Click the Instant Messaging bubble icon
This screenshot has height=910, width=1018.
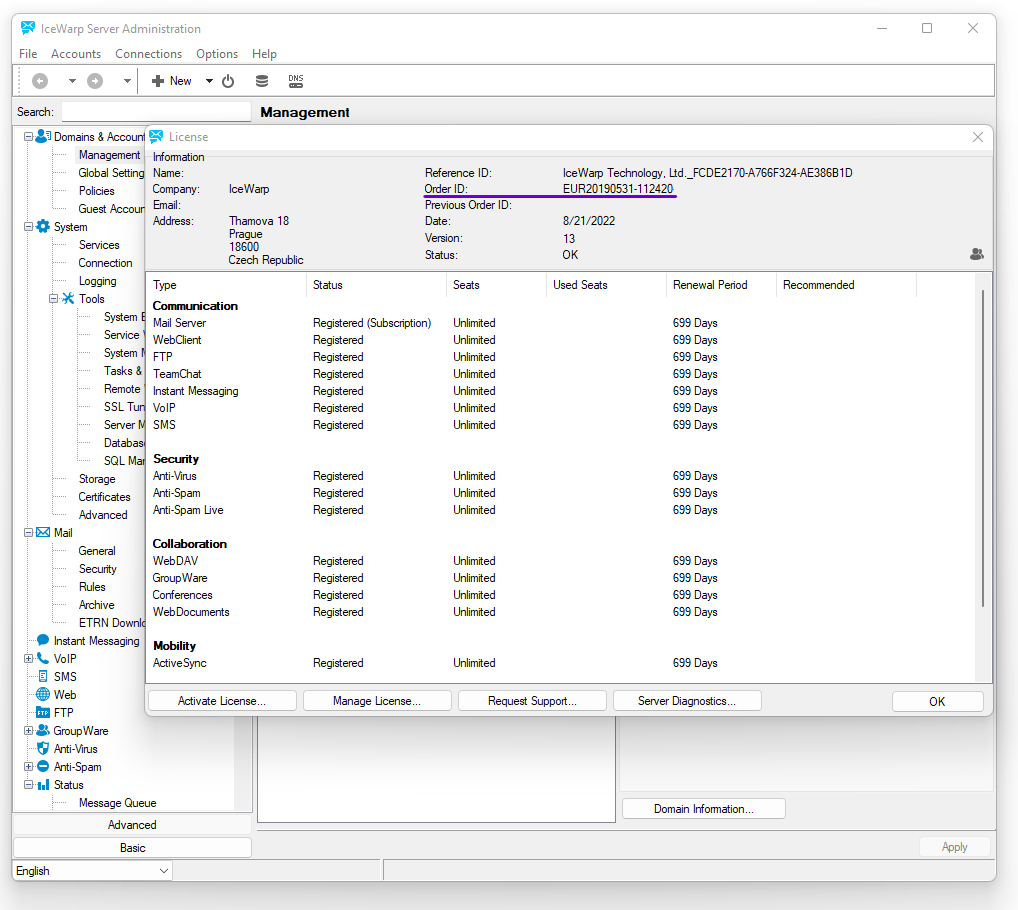coord(43,640)
